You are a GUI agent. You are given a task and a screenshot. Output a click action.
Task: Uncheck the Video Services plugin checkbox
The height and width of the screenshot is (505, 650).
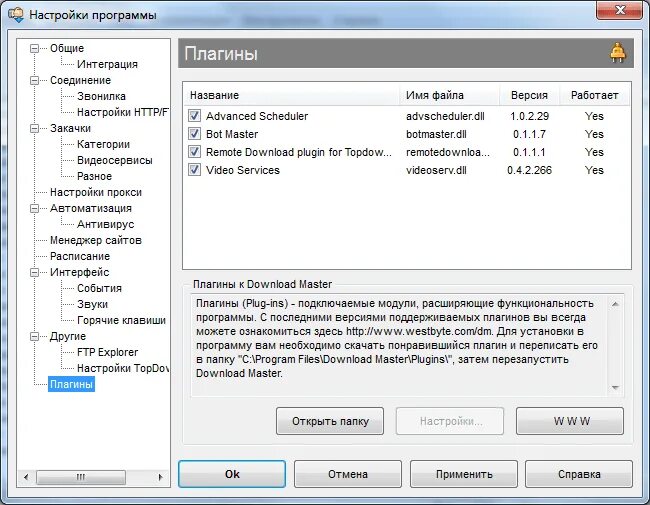(194, 170)
